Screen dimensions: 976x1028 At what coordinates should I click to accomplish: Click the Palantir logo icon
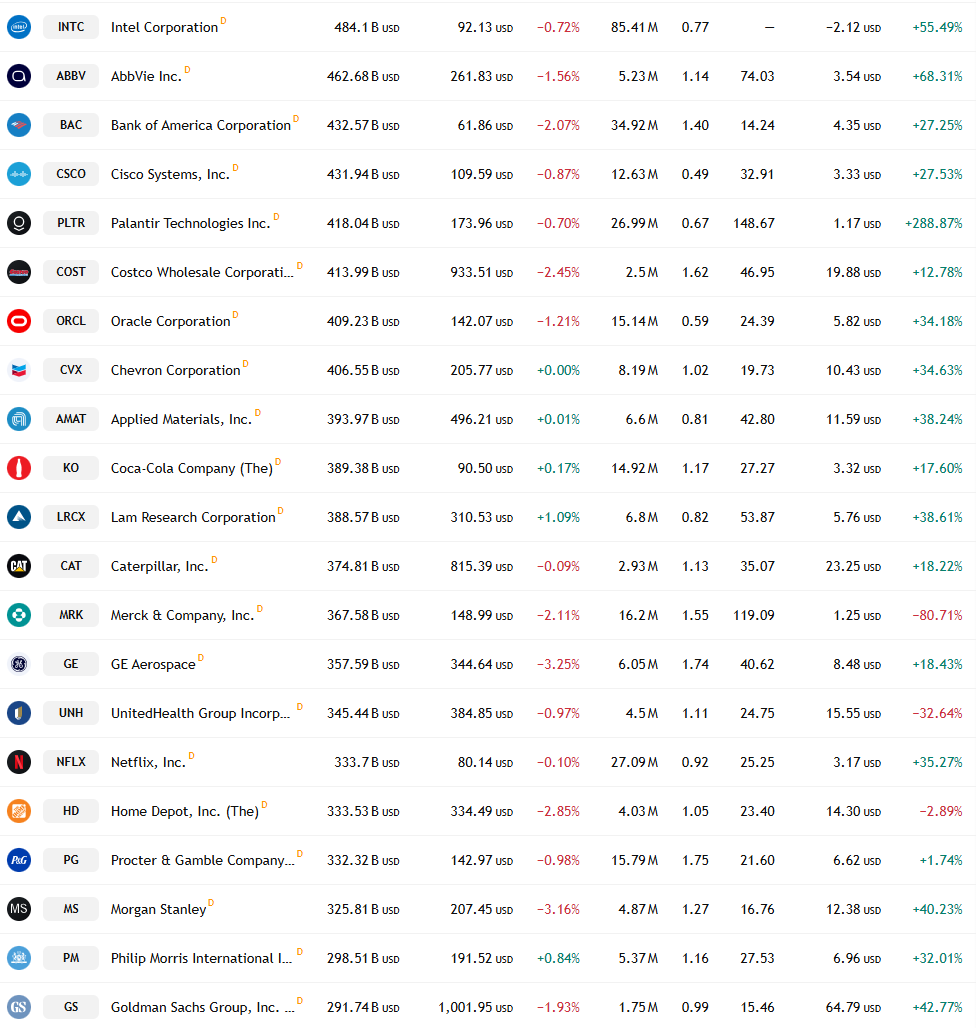click(19, 223)
